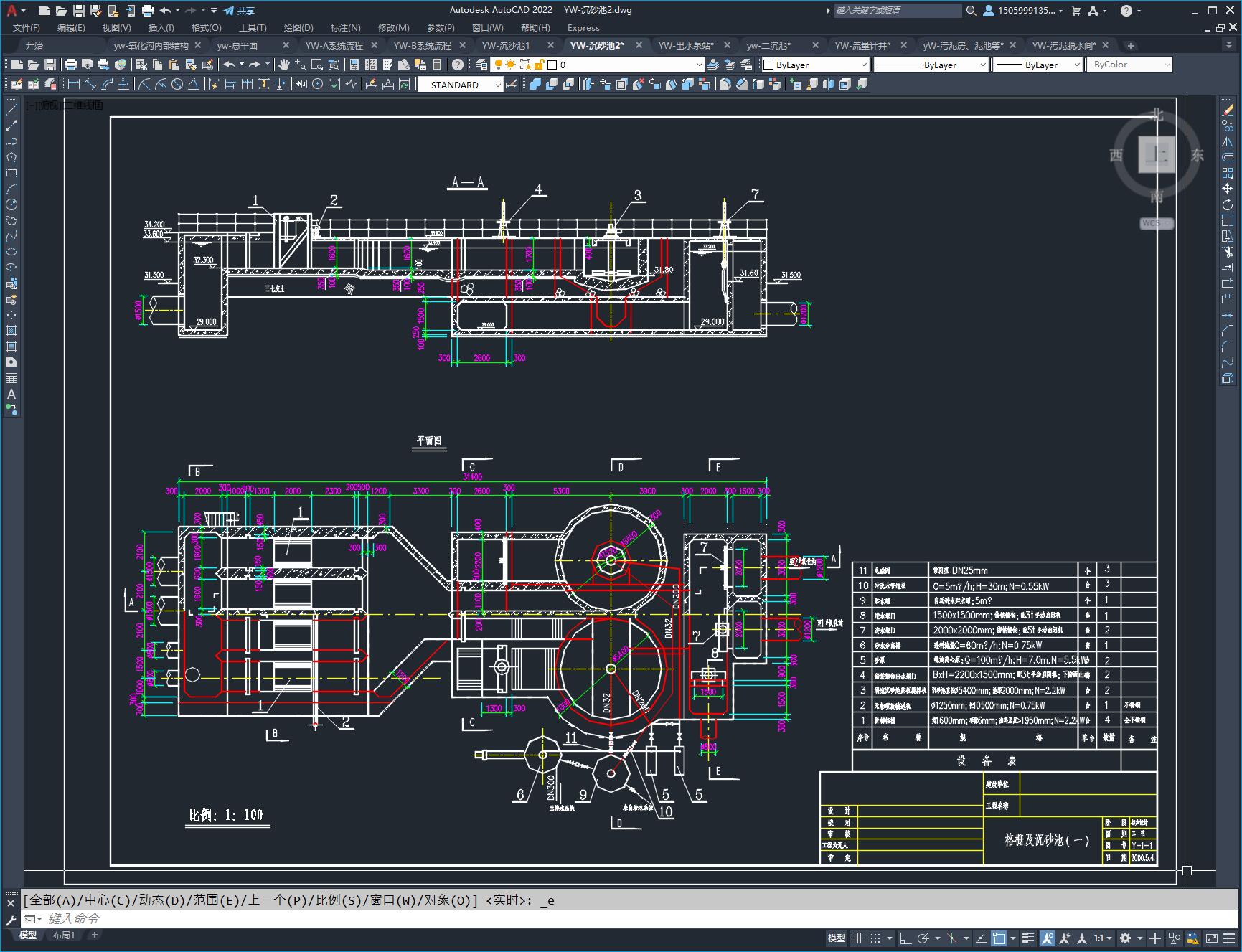Open the calculator icon in standard toolbar
This screenshot has width=1242, height=952.
point(437,65)
